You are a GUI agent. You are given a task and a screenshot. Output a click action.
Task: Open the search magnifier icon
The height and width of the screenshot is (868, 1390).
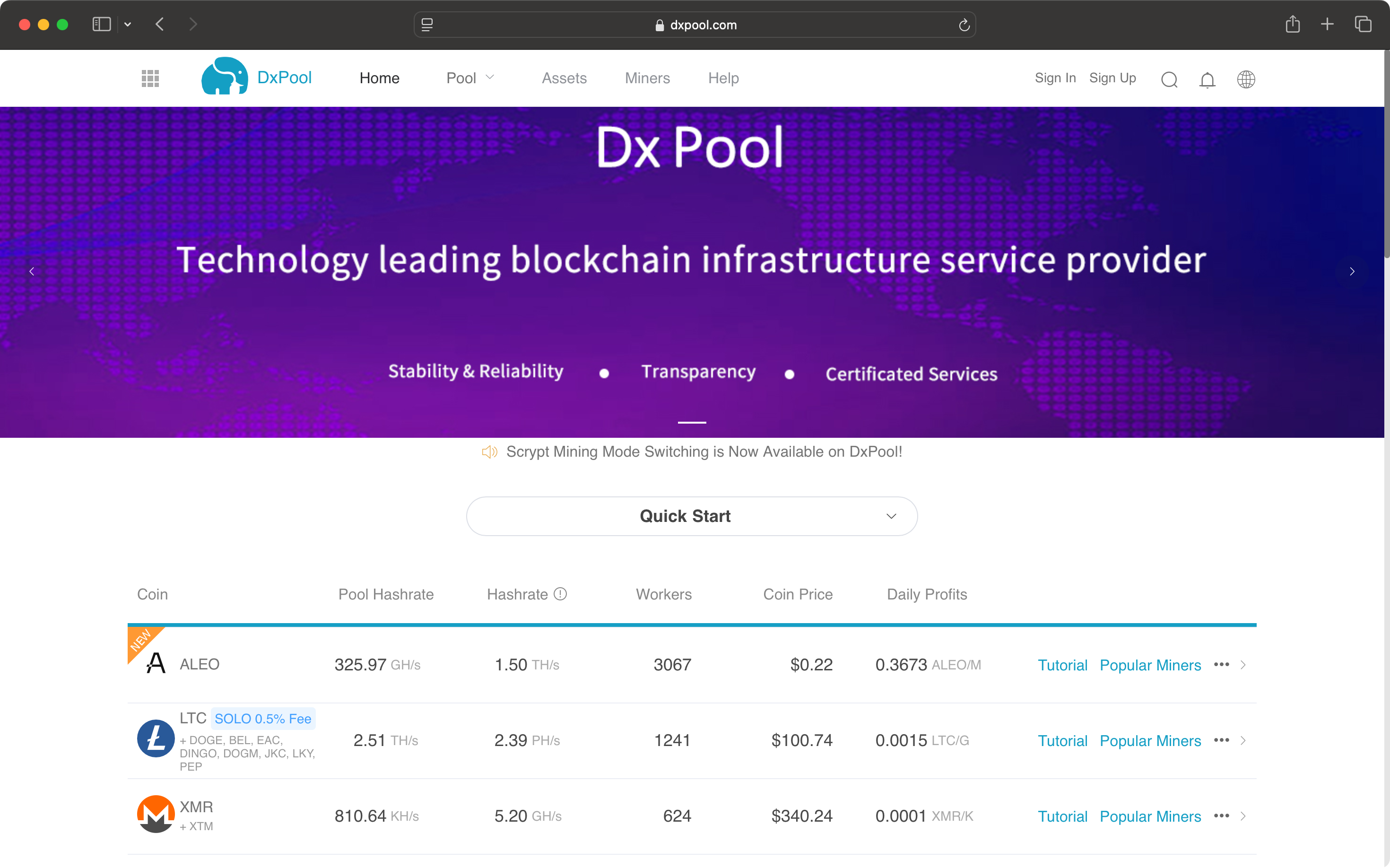[x=1169, y=79]
